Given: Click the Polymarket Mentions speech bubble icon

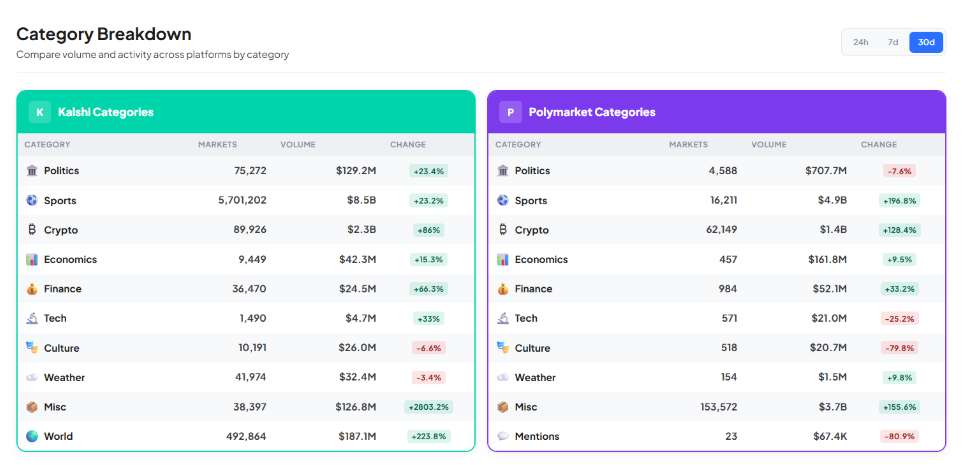Looking at the screenshot, I should tap(503, 437).
